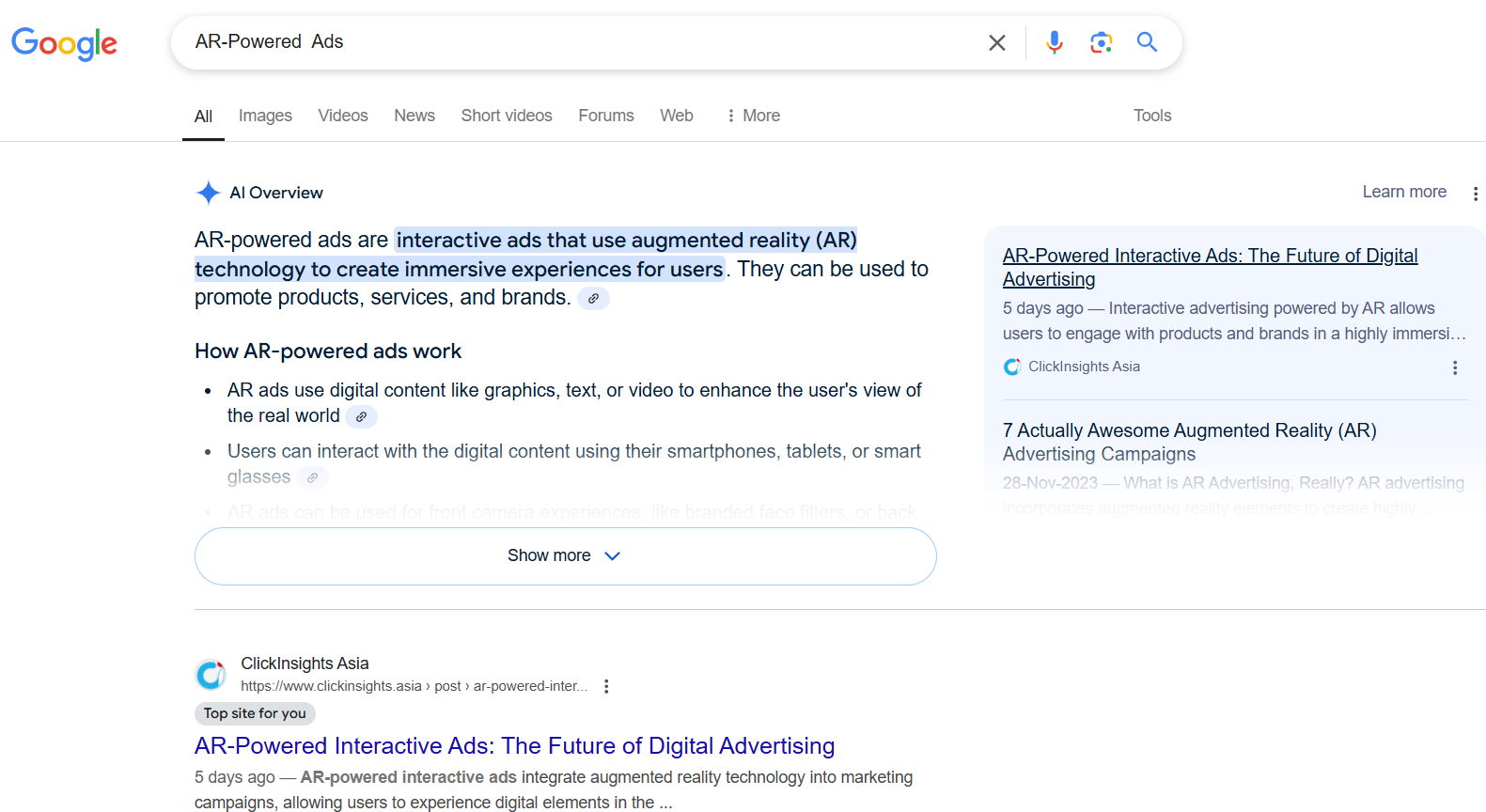Image resolution: width=1486 pixels, height=812 pixels.
Task: Click the 'Top site for you' badge
Action: pyautogui.click(x=255, y=713)
